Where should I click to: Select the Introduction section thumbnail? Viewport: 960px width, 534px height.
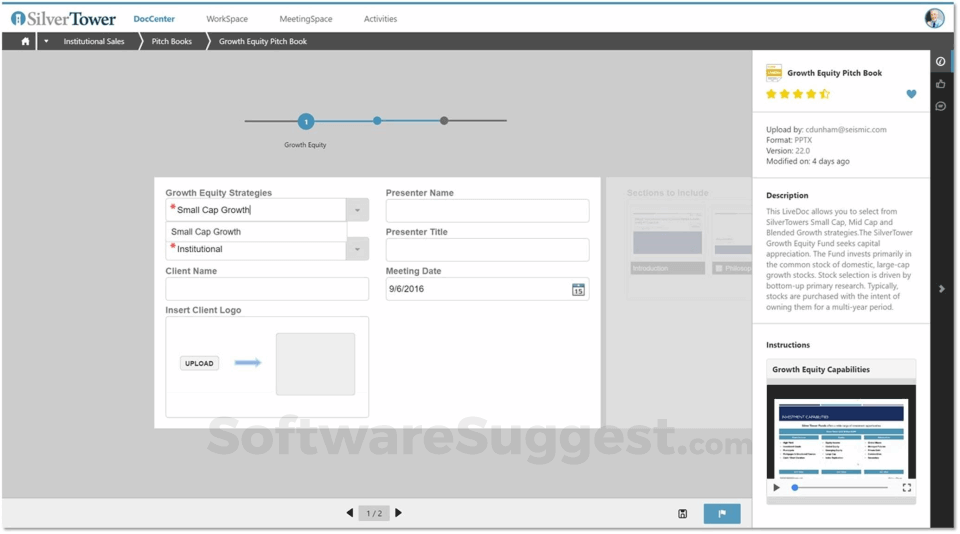667,240
